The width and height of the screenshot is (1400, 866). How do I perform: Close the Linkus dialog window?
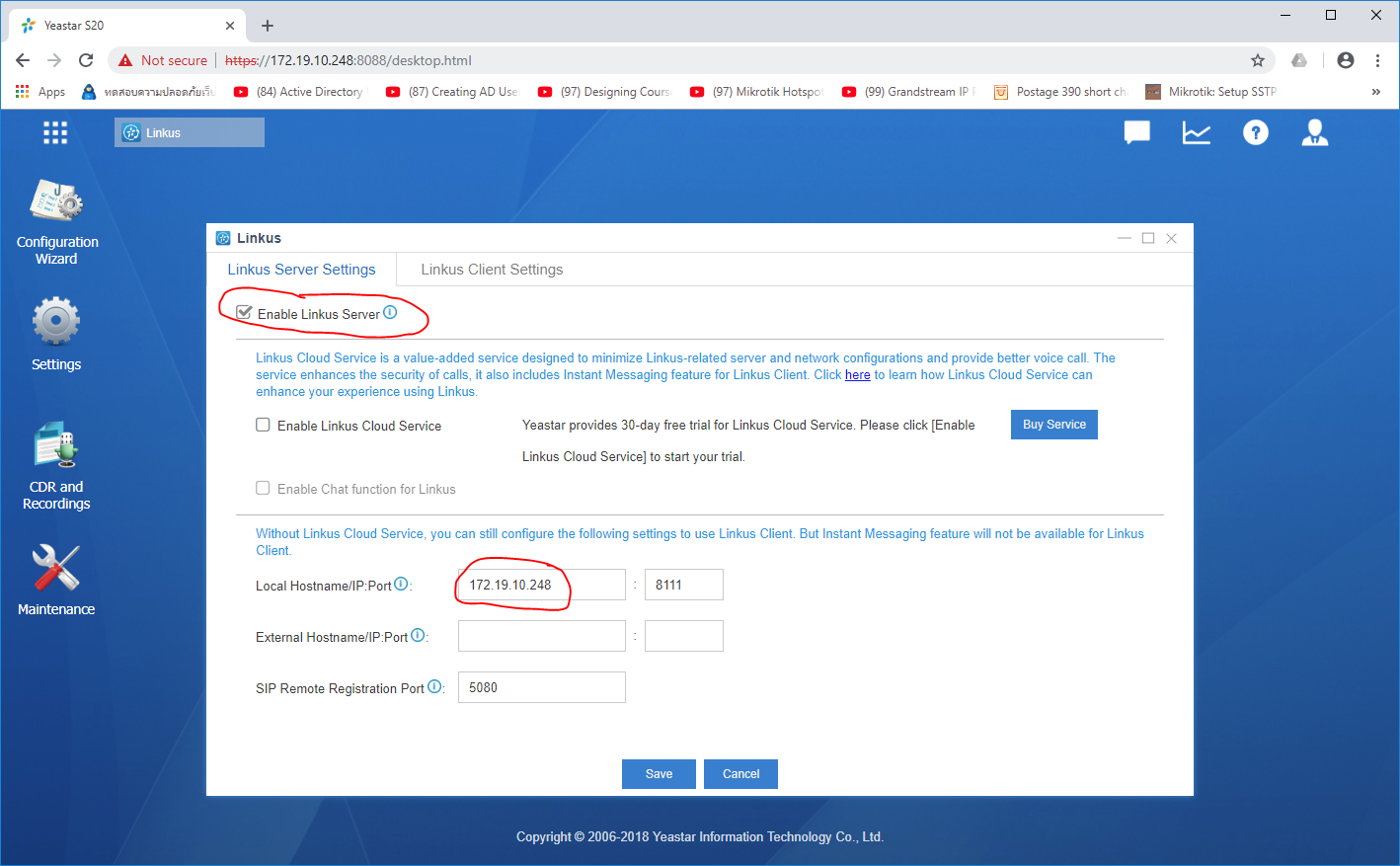(1172, 238)
